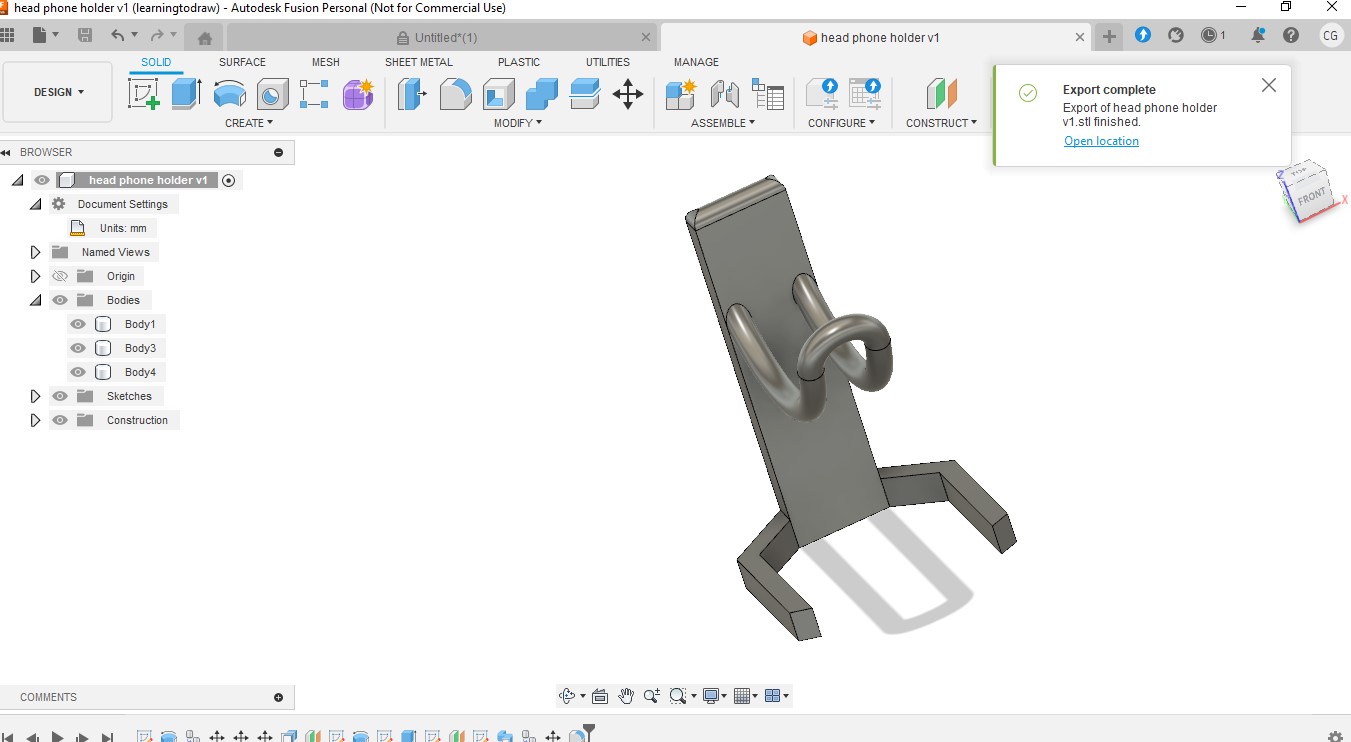This screenshot has width=1351, height=742.
Task: Click the FRONT face of ViewCube
Action: [x=1311, y=196]
